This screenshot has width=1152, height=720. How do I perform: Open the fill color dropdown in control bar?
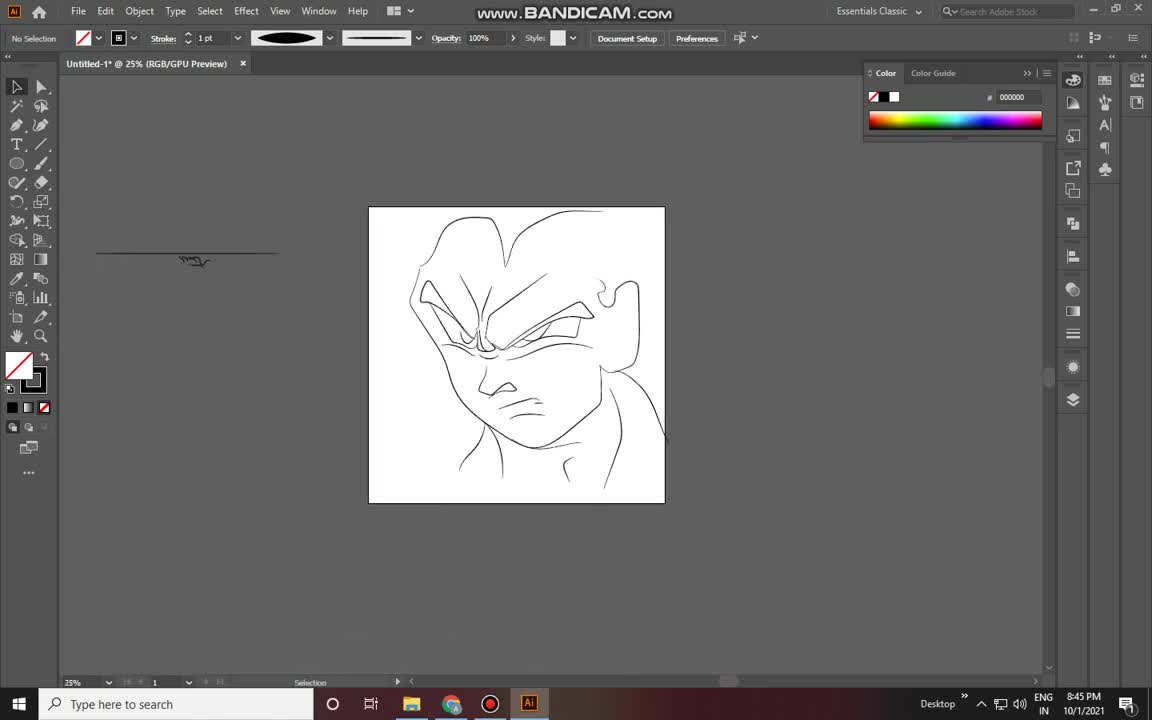(98, 38)
